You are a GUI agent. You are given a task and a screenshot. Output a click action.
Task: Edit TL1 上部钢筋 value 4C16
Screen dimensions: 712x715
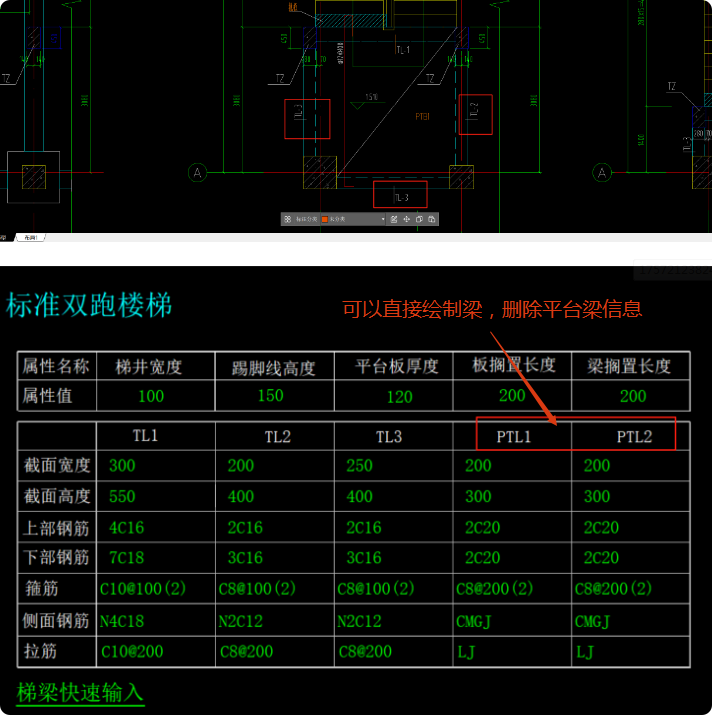pos(127,528)
